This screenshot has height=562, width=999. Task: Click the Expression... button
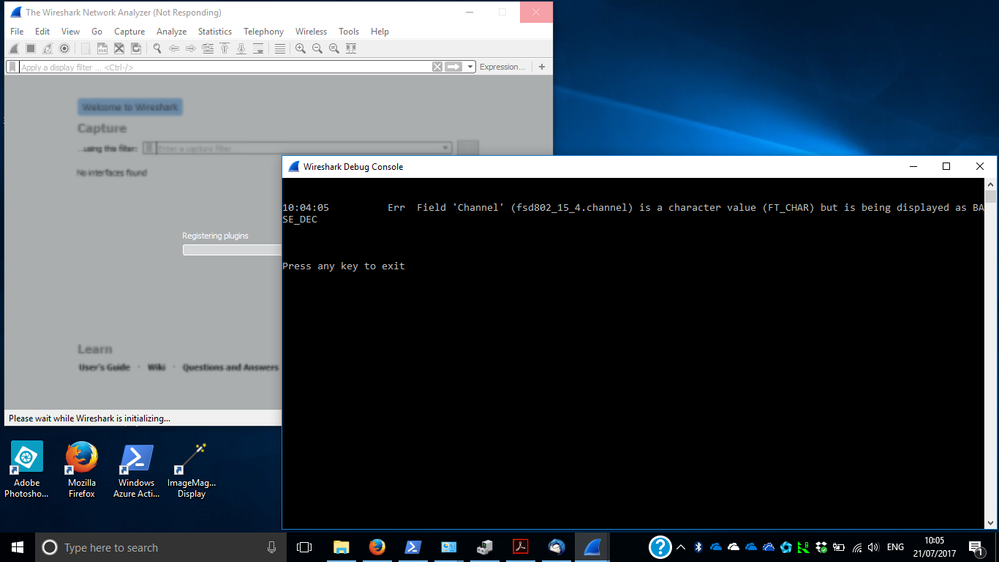502,67
